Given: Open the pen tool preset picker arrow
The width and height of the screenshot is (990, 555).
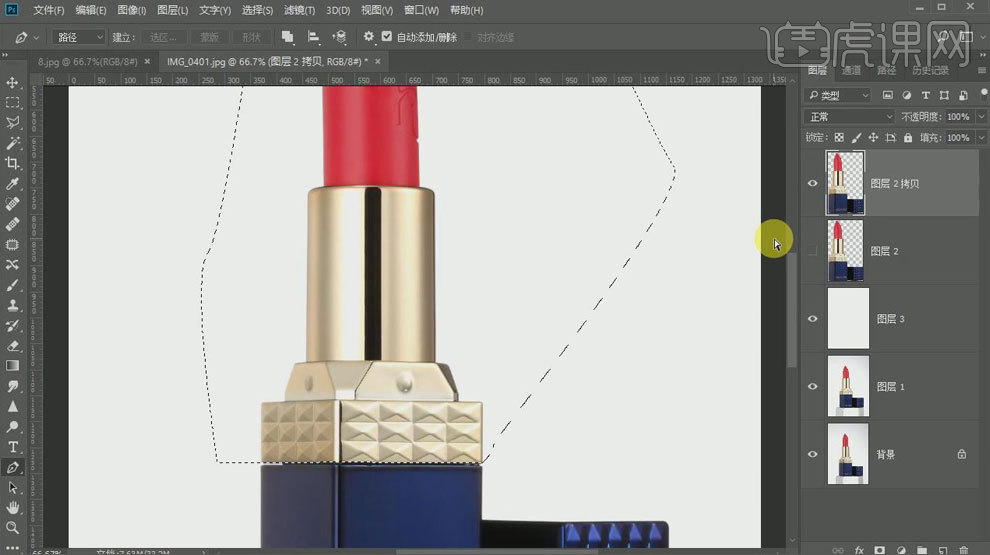Looking at the screenshot, I should [x=37, y=37].
